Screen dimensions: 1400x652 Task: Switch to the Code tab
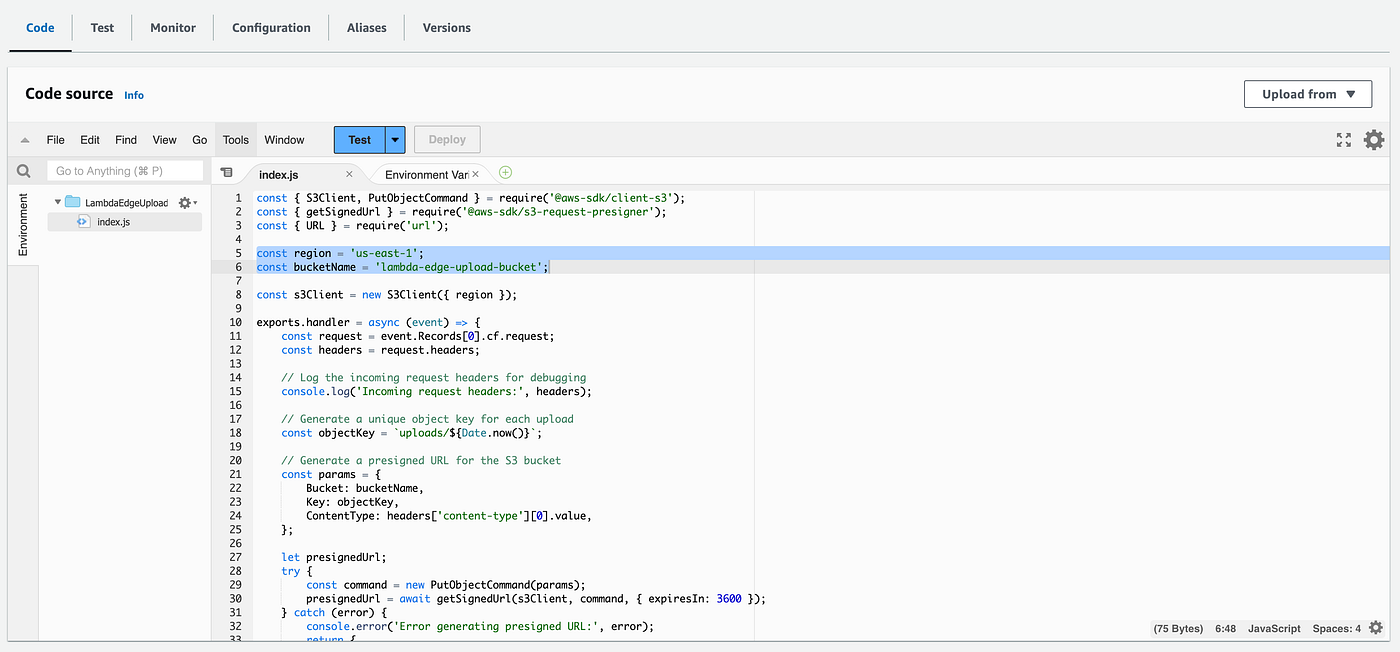(40, 27)
